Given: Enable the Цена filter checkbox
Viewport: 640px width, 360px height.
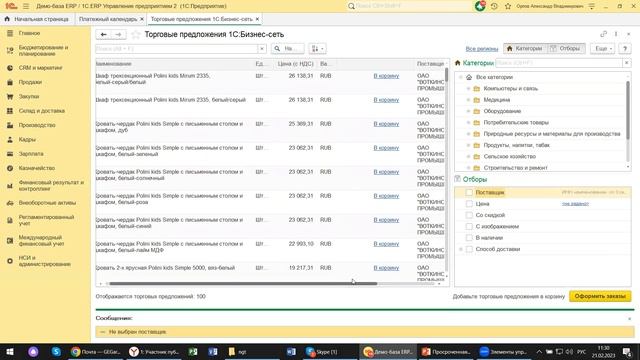Looking at the screenshot, I should click(x=469, y=204).
